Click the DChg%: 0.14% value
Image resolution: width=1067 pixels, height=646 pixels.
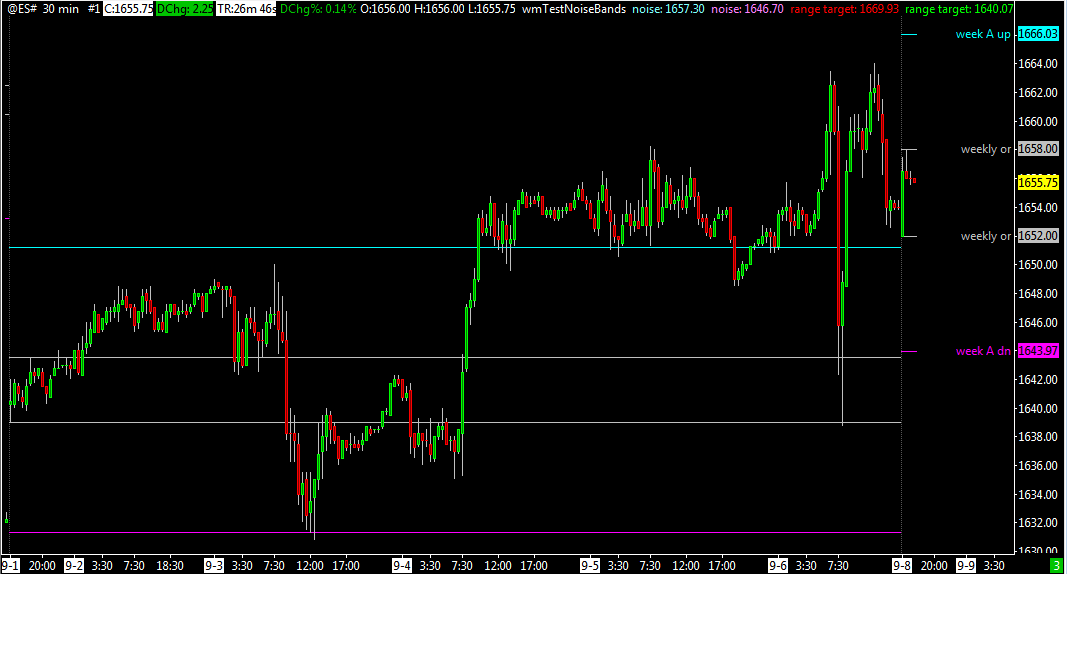point(318,9)
